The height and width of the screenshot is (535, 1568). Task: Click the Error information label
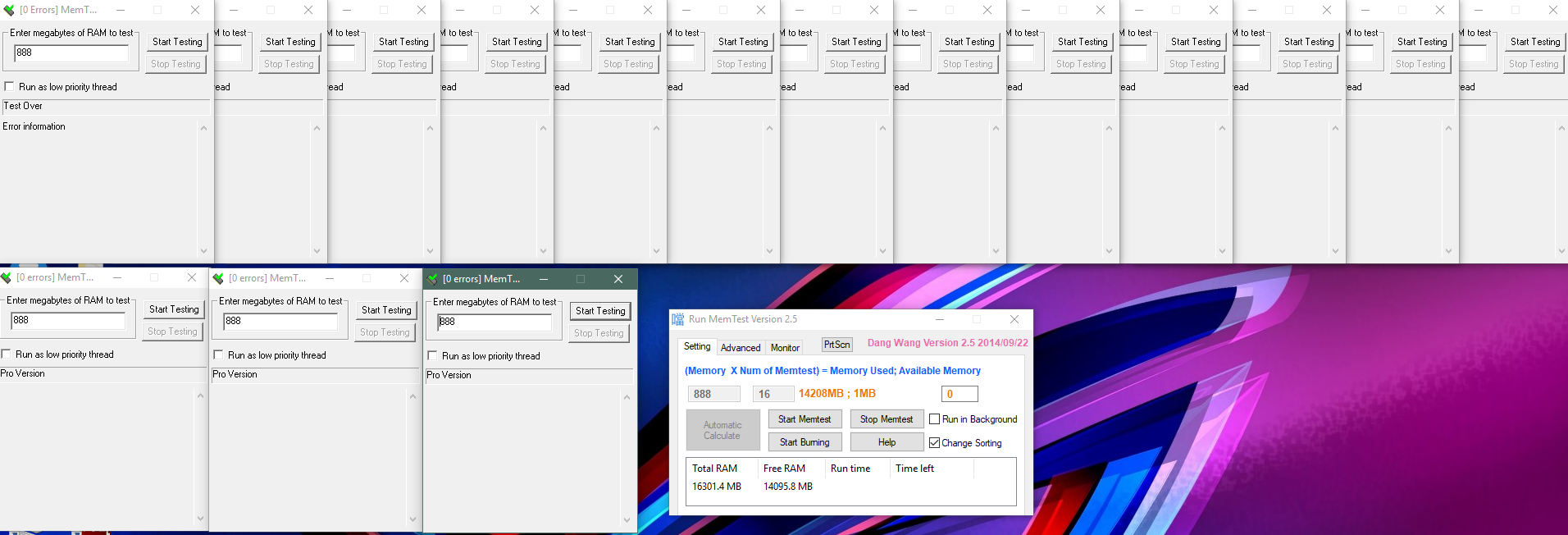[x=34, y=126]
